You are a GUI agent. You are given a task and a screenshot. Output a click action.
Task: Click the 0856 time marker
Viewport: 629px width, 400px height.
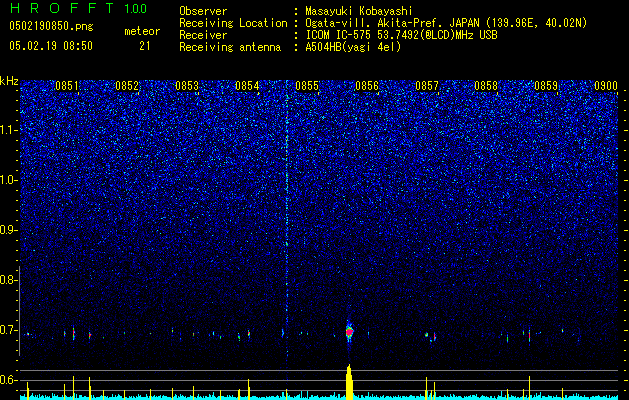[367, 86]
